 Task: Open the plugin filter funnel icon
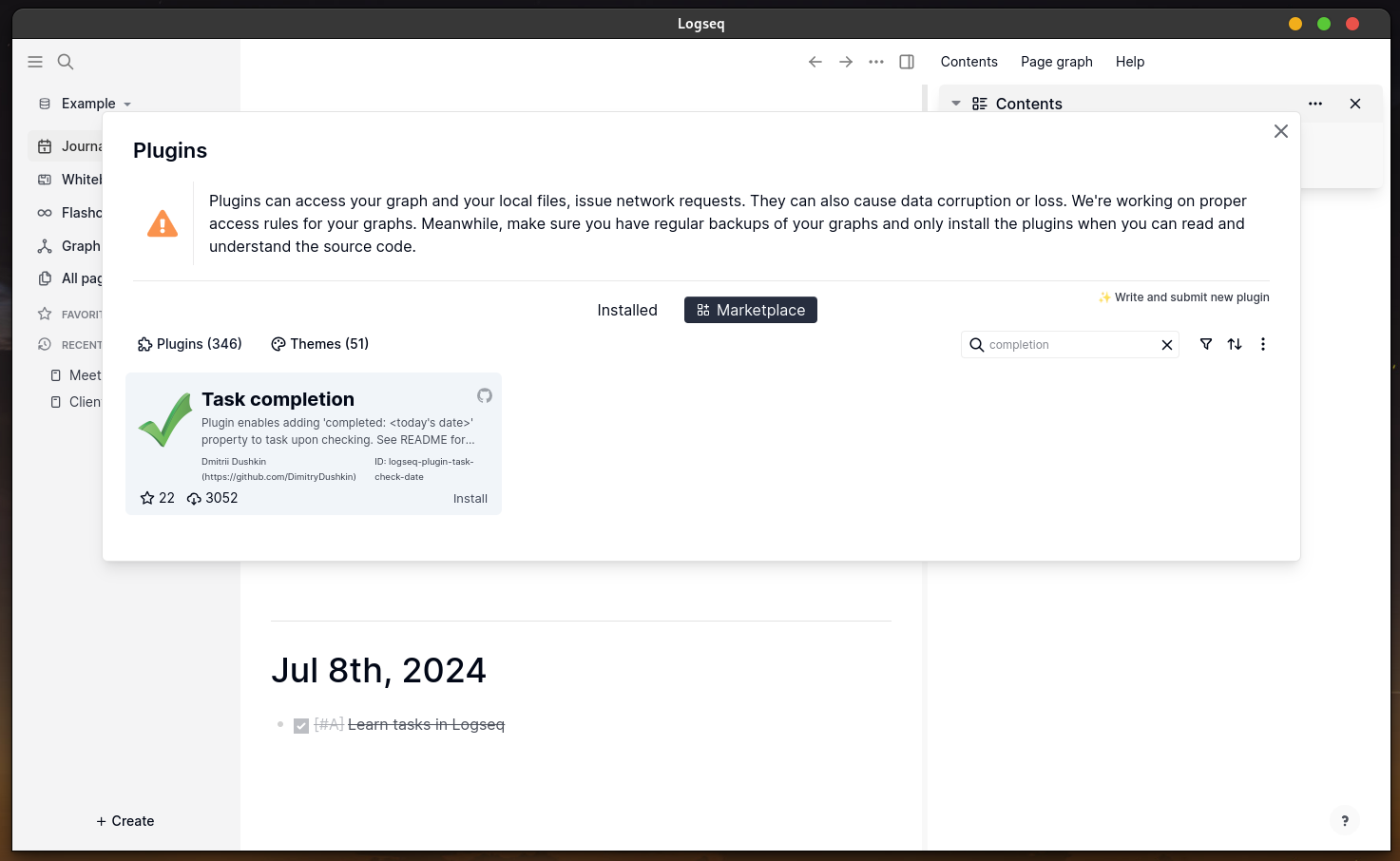click(x=1206, y=344)
